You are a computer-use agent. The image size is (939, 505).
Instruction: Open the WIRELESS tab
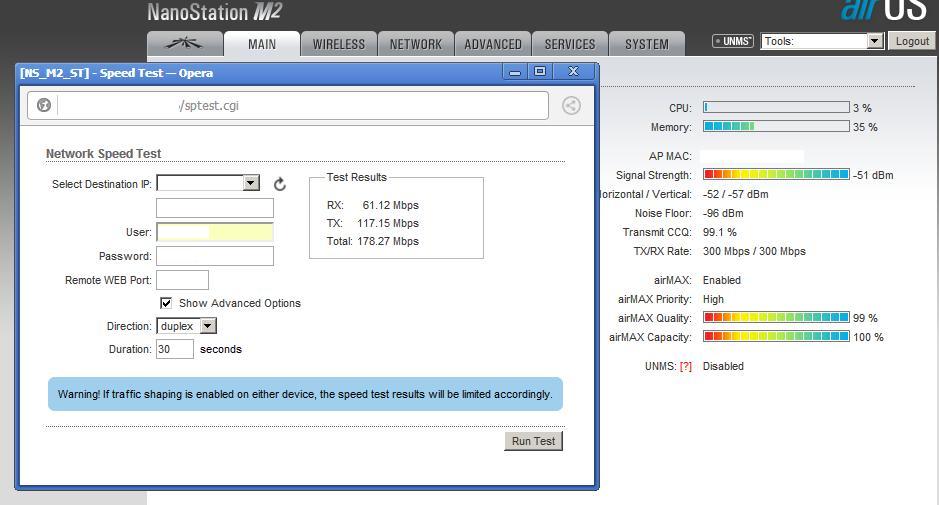[x=338, y=44]
